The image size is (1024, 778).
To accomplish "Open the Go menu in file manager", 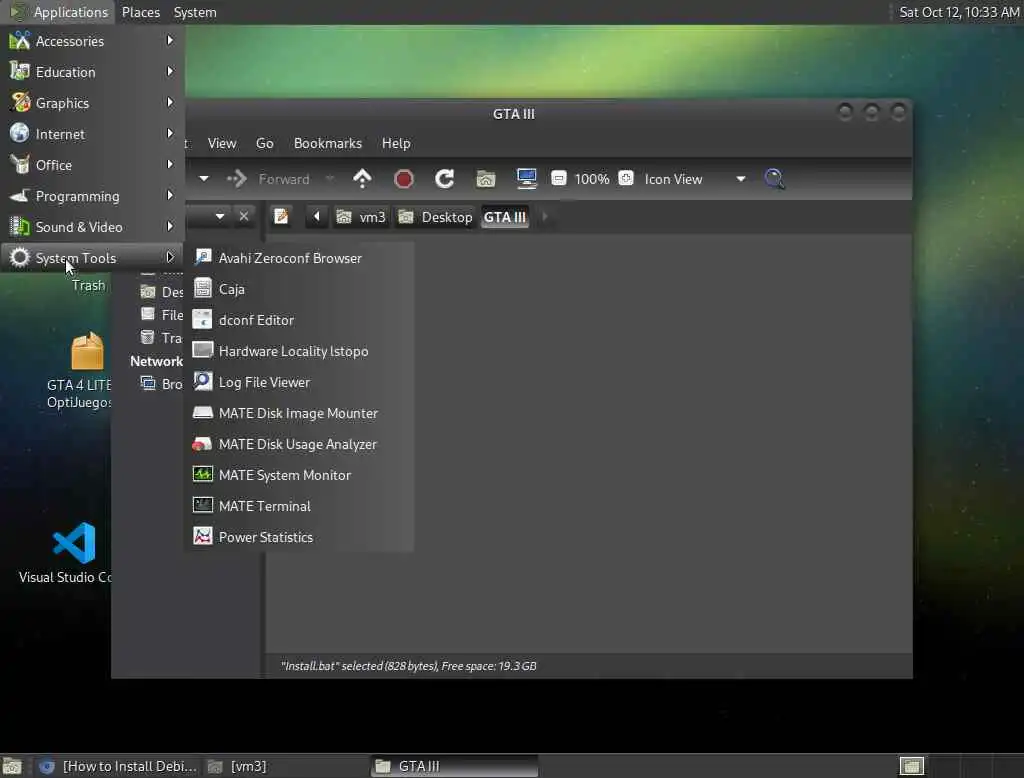I will [x=264, y=143].
